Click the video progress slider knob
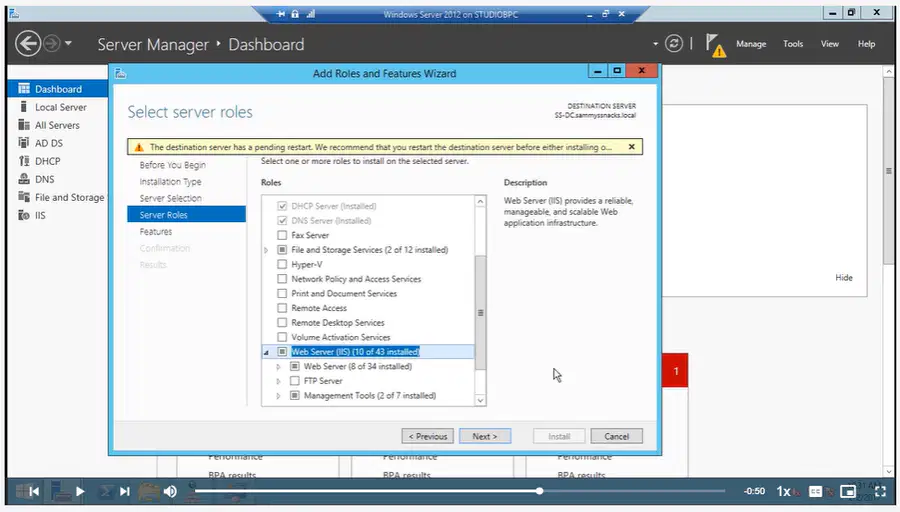 coord(539,491)
